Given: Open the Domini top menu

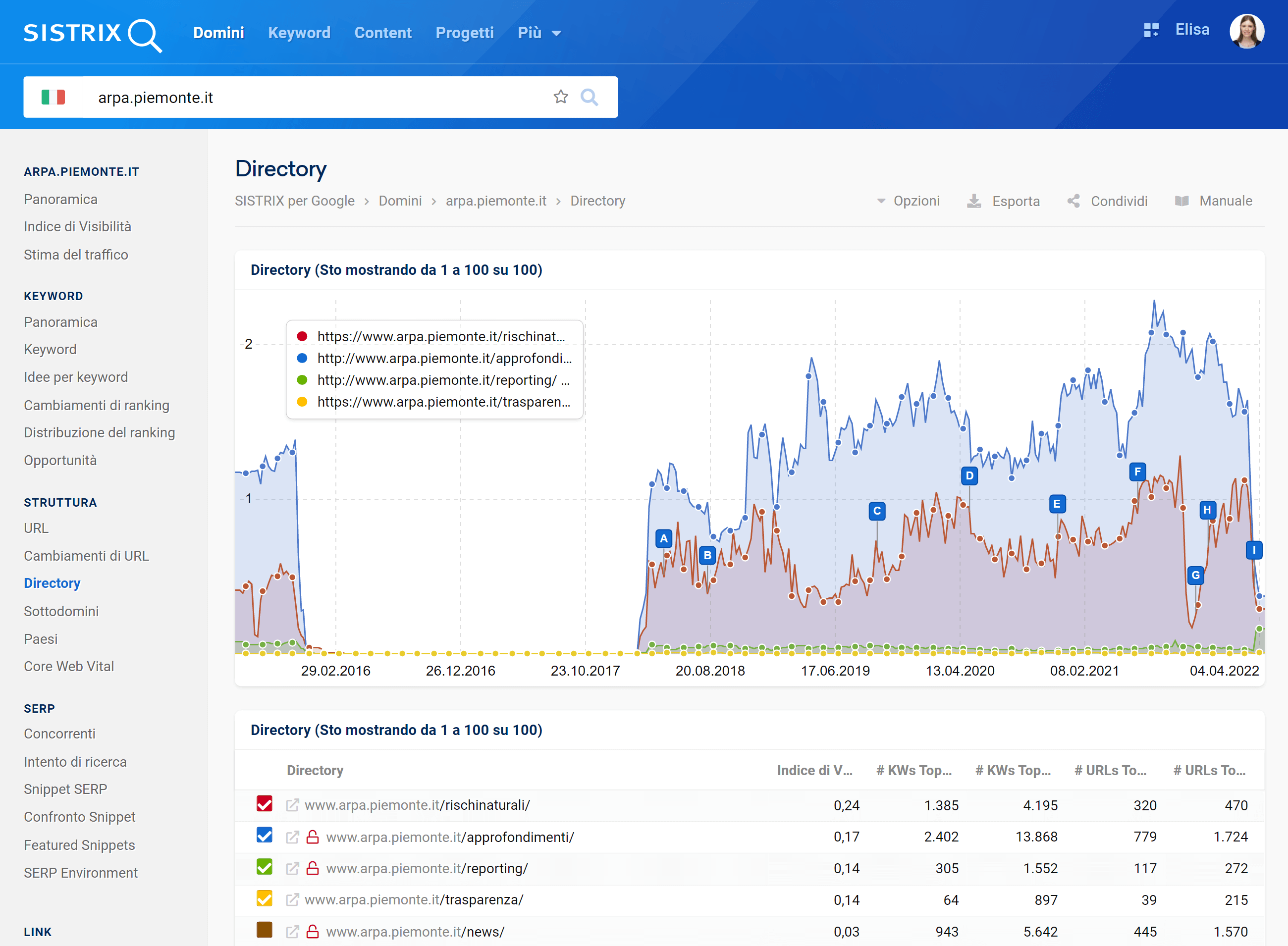Looking at the screenshot, I should [x=218, y=33].
